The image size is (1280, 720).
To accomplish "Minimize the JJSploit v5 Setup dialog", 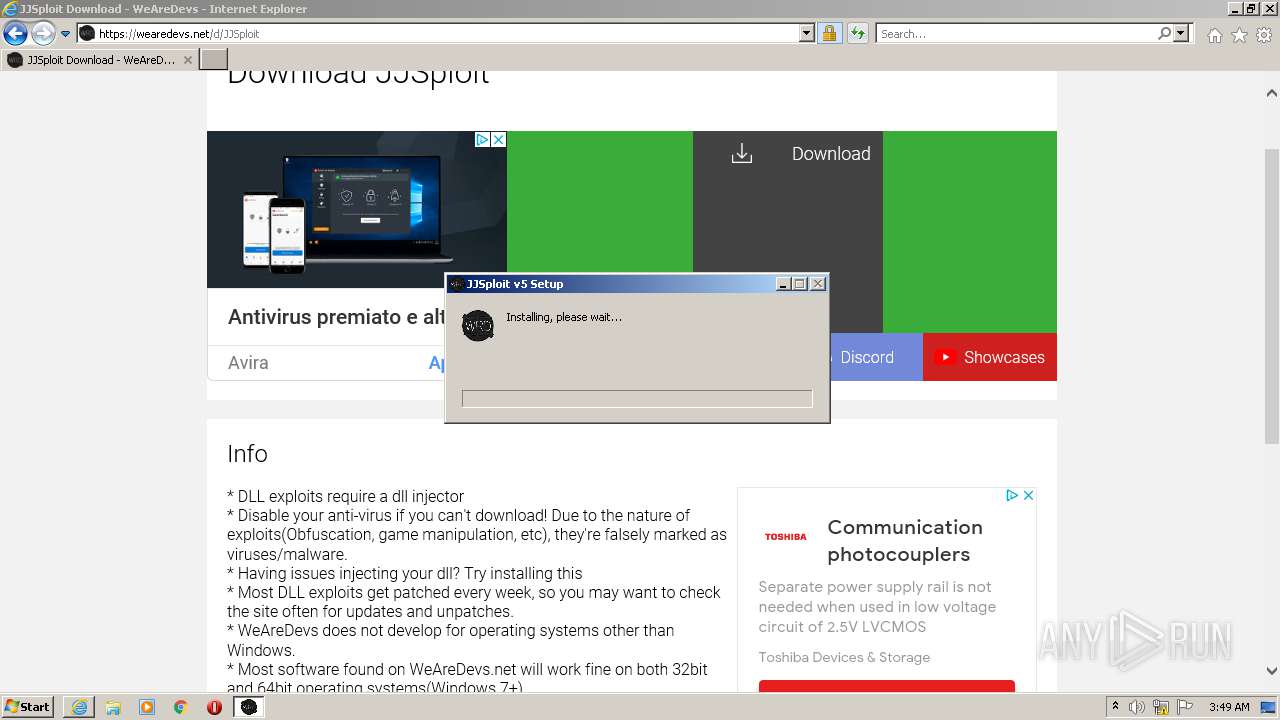I will [784, 284].
